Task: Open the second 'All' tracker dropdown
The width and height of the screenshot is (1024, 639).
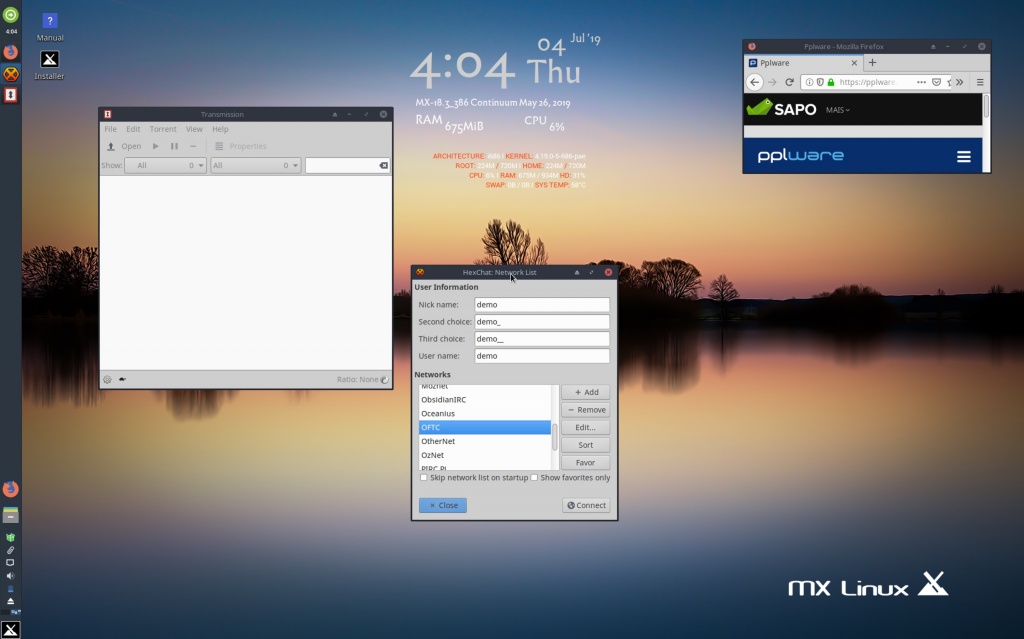Action: (255, 164)
